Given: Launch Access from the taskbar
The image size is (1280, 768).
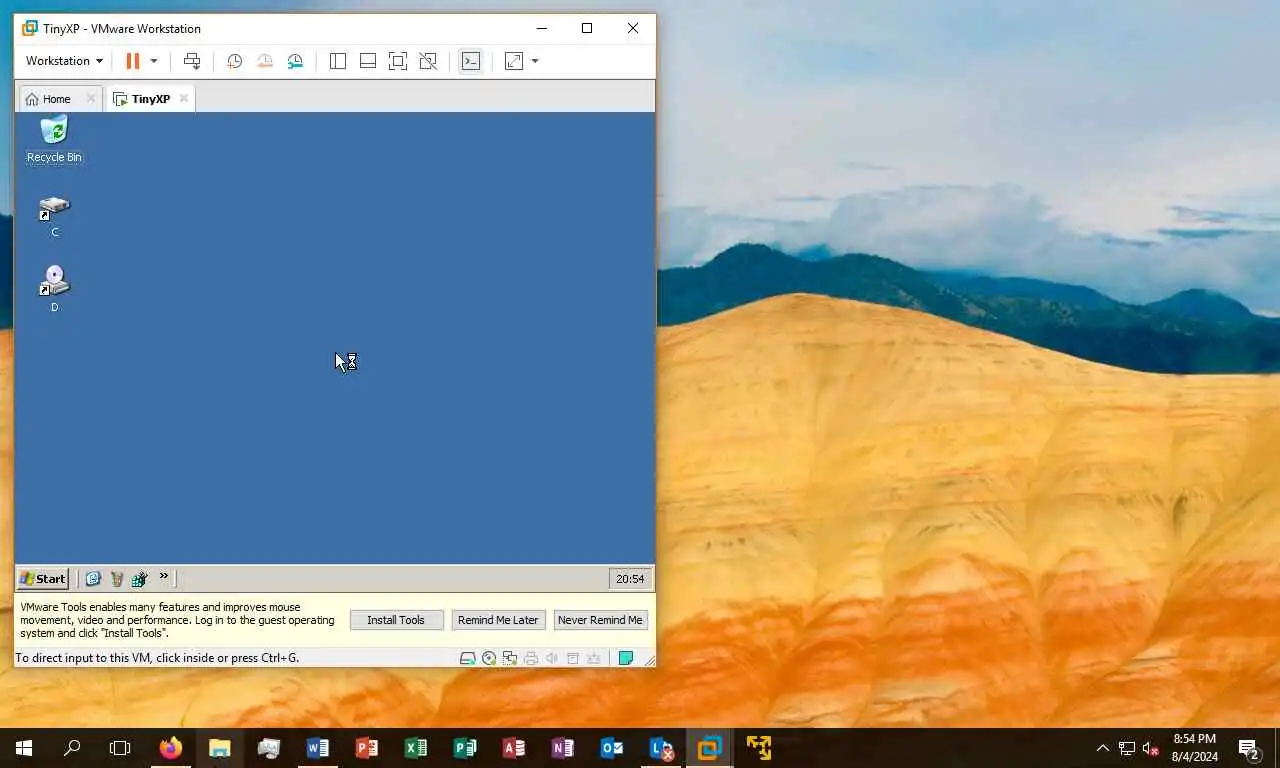Looking at the screenshot, I should [514, 748].
